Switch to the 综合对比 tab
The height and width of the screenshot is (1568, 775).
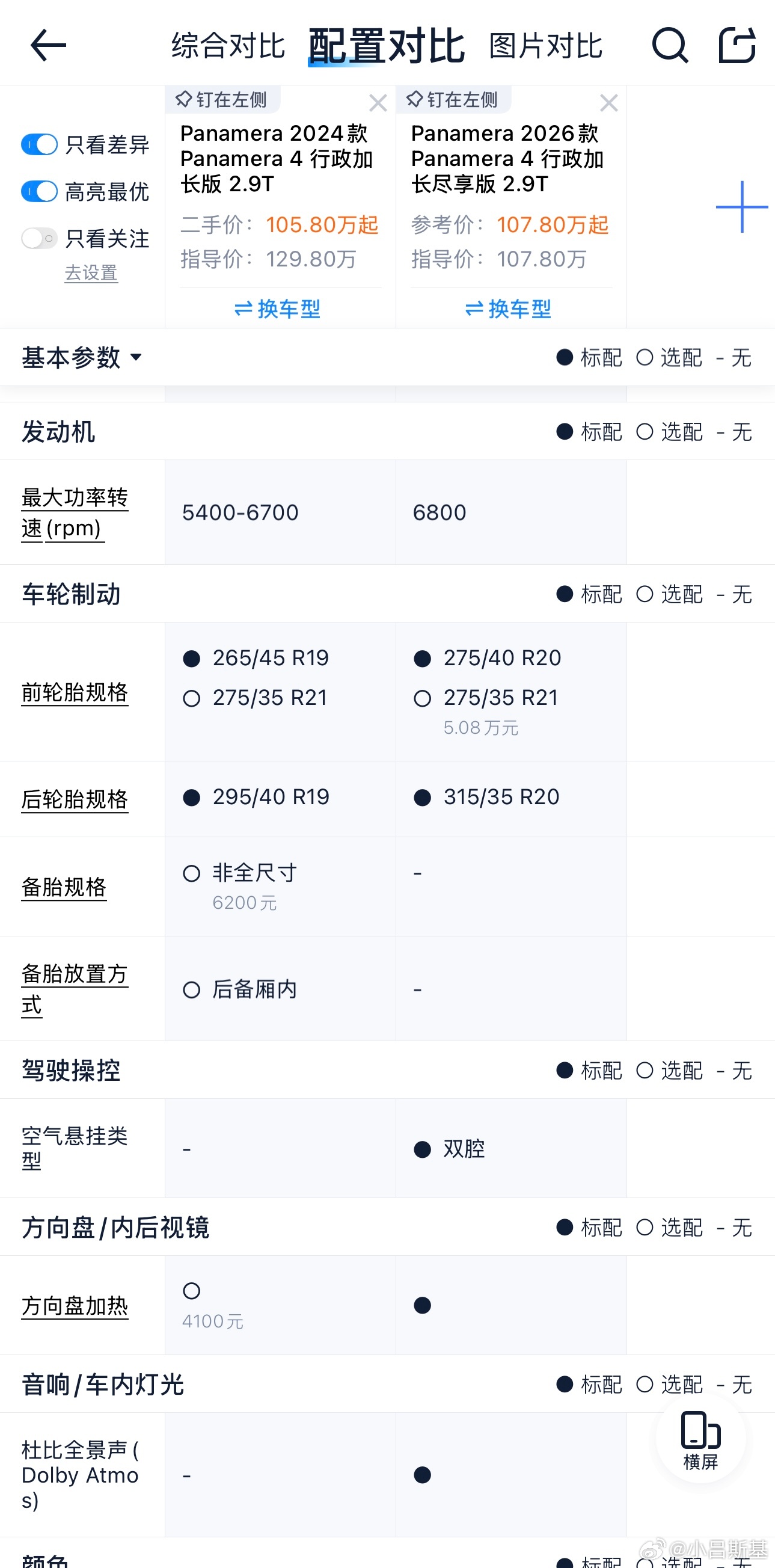click(228, 46)
